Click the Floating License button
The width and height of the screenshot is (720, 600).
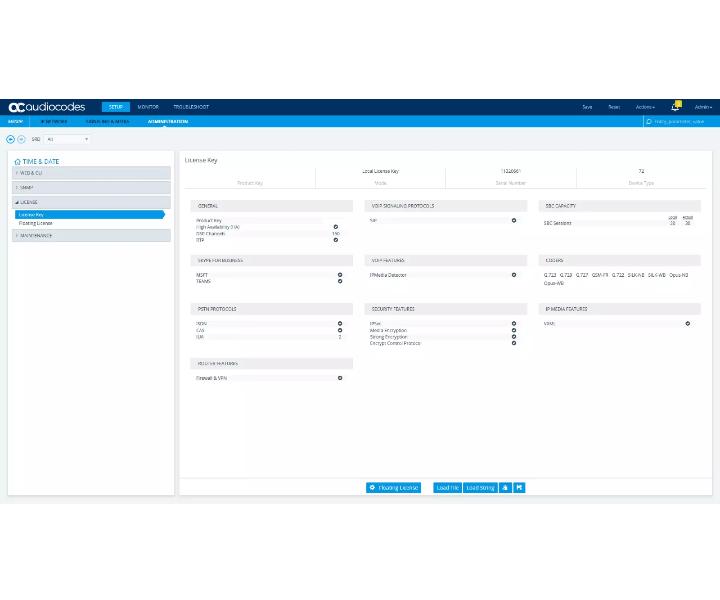point(394,488)
